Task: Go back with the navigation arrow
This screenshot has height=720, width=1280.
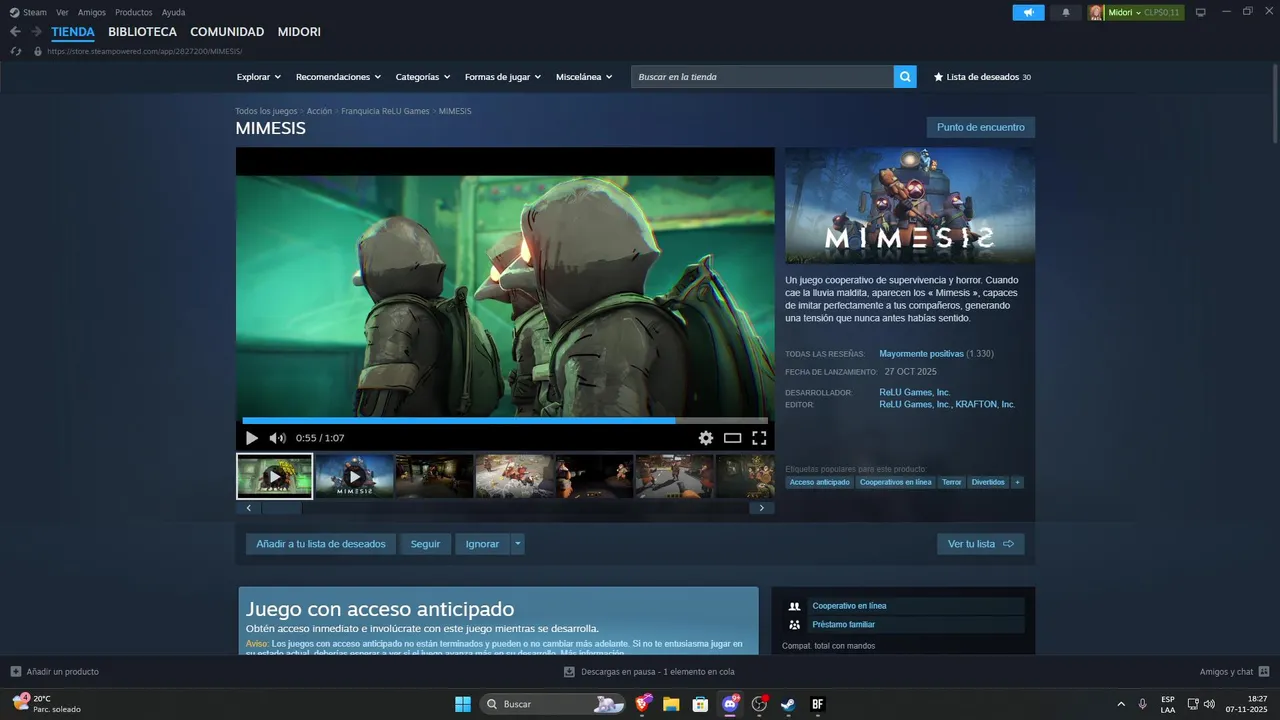Action: point(15,32)
